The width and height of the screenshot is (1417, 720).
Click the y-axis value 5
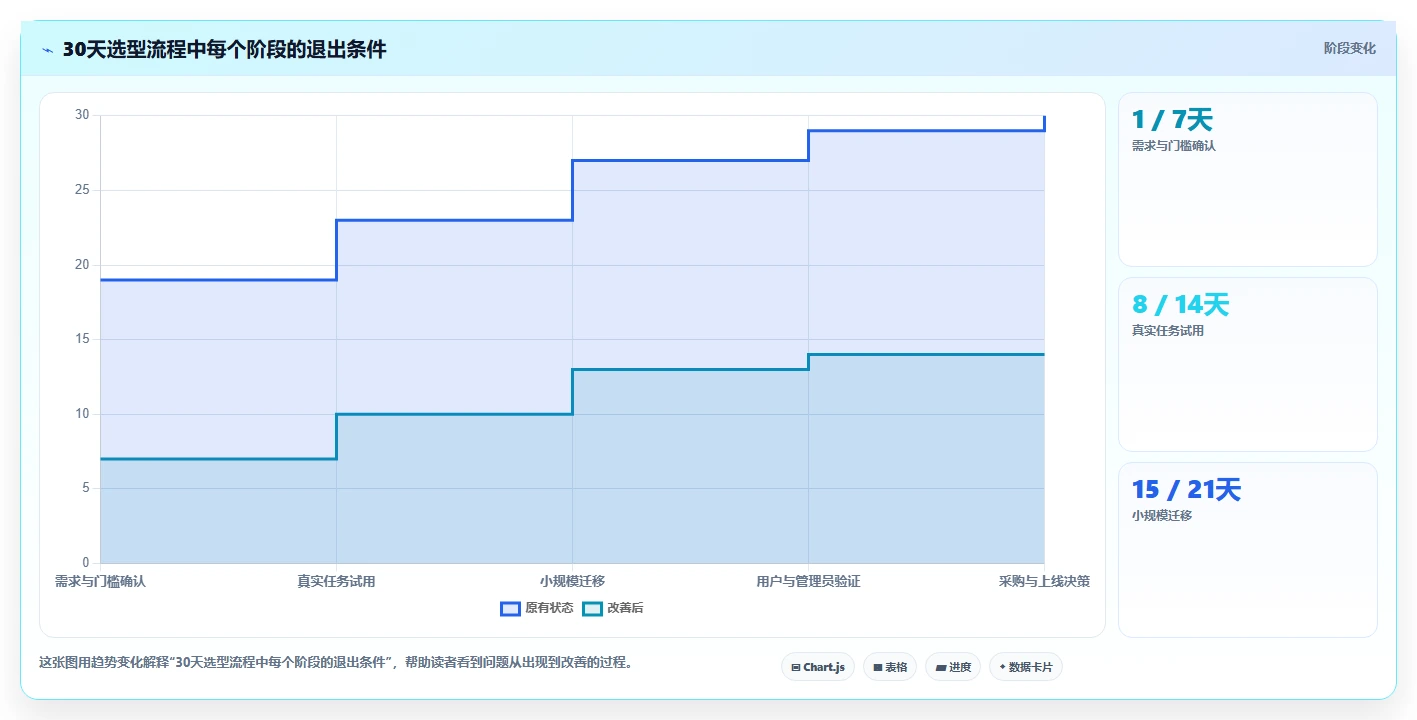pyautogui.click(x=86, y=488)
